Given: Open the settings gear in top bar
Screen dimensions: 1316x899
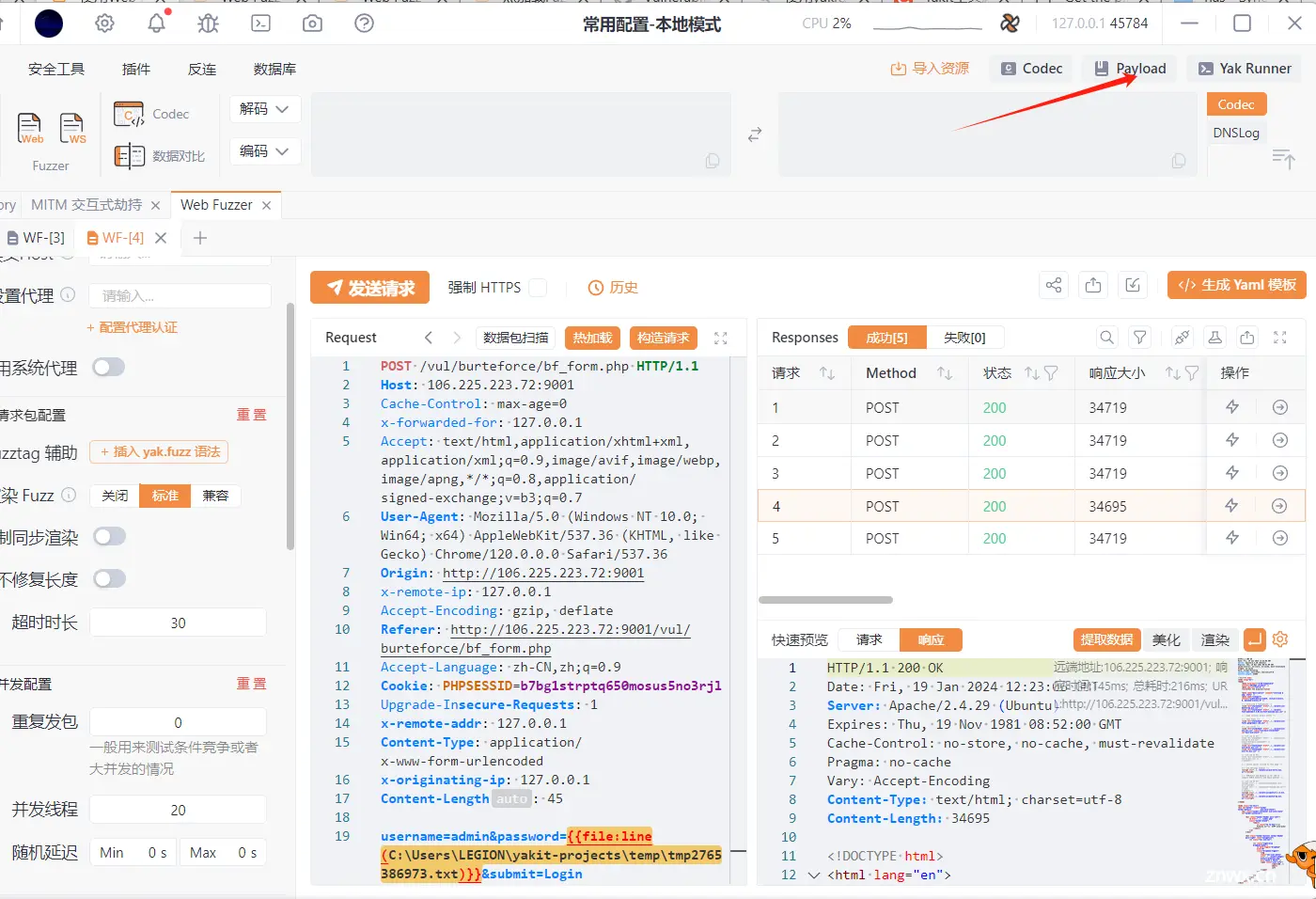Looking at the screenshot, I should [104, 24].
